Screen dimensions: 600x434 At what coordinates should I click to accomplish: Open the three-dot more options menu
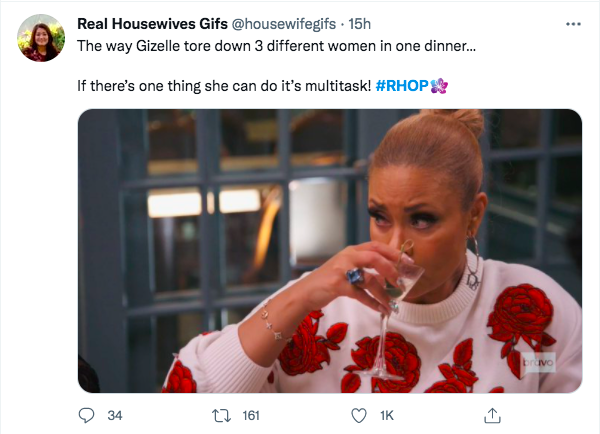point(572,24)
